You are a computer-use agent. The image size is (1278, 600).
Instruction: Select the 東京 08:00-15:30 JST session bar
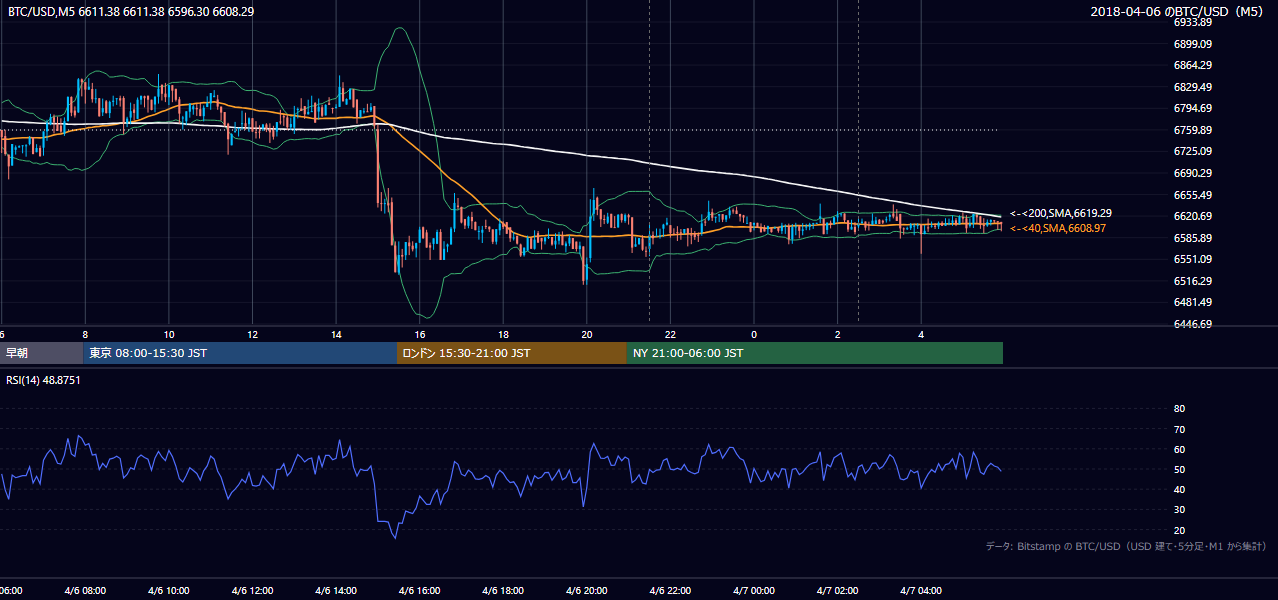click(x=240, y=353)
